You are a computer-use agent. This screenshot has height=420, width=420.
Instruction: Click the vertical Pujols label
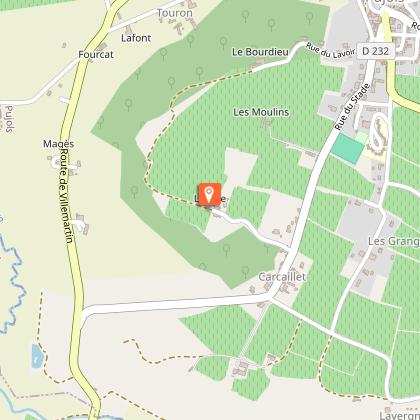[9, 119]
